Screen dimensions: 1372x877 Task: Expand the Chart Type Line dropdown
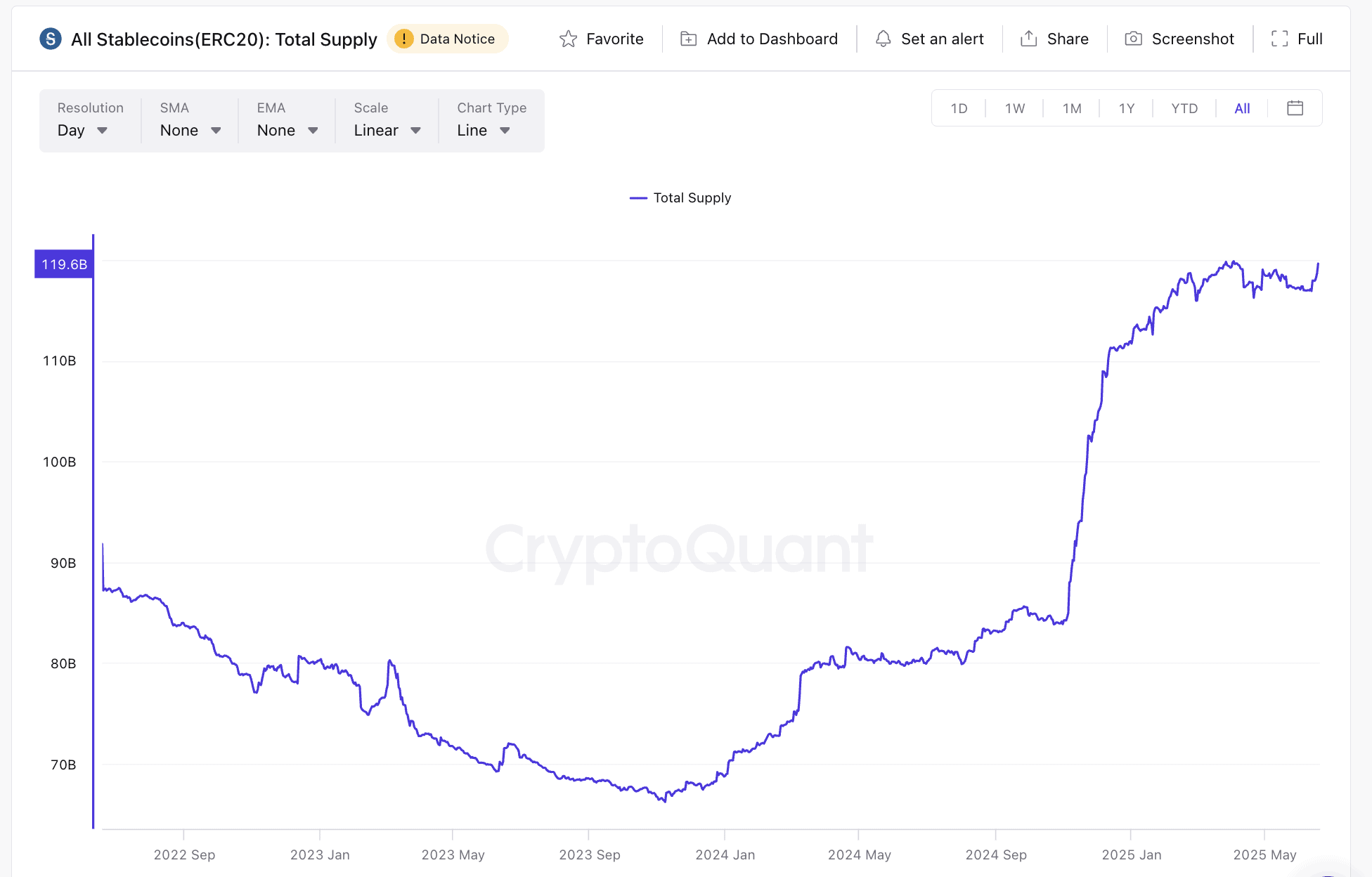click(484, 131)
